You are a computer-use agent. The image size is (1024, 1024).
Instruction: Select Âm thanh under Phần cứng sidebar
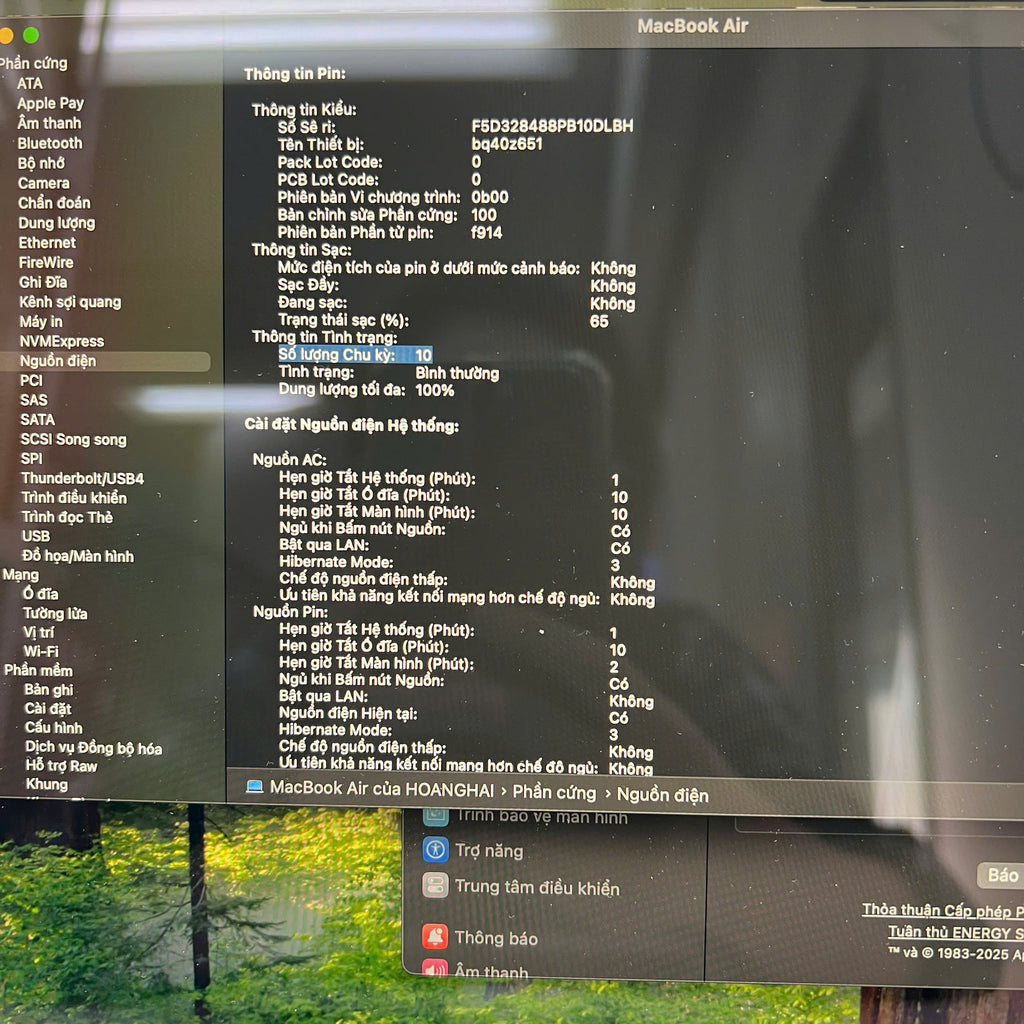click(49, 123)
